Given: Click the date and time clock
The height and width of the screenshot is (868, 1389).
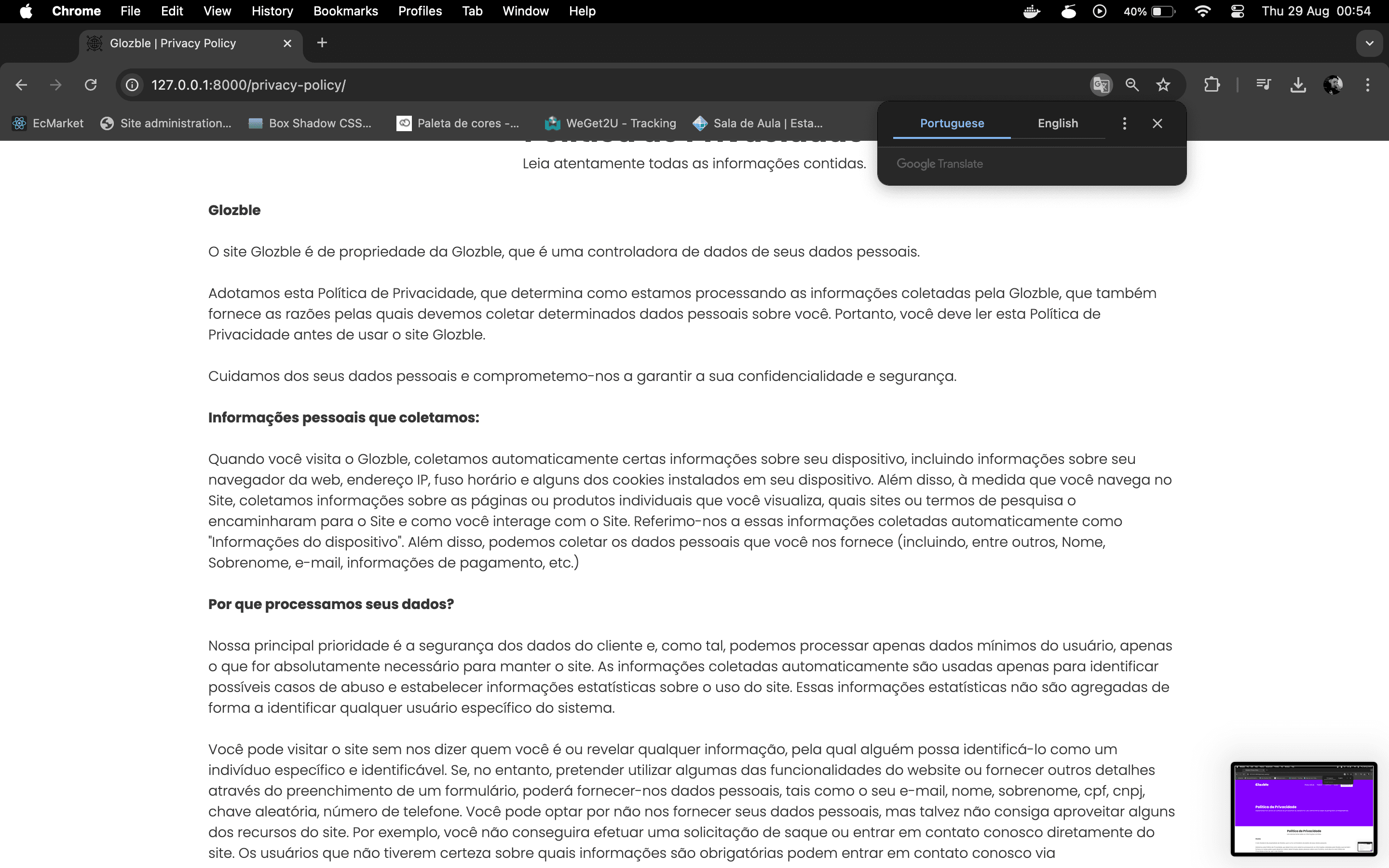Looking at the screenshot, I should (x=1316, y=11).
